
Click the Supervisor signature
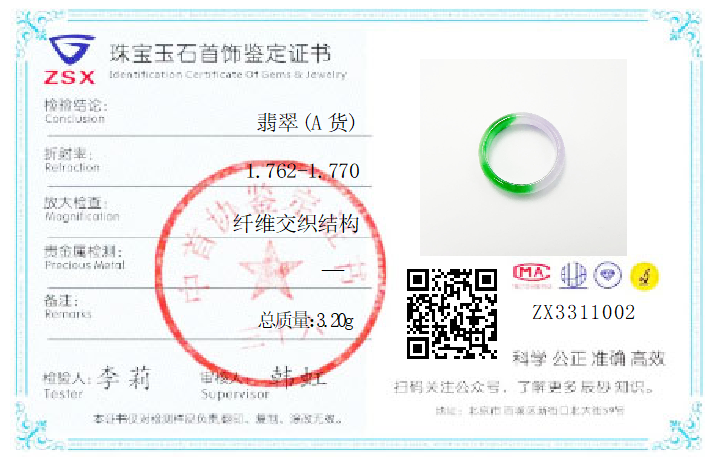point(297,377)
